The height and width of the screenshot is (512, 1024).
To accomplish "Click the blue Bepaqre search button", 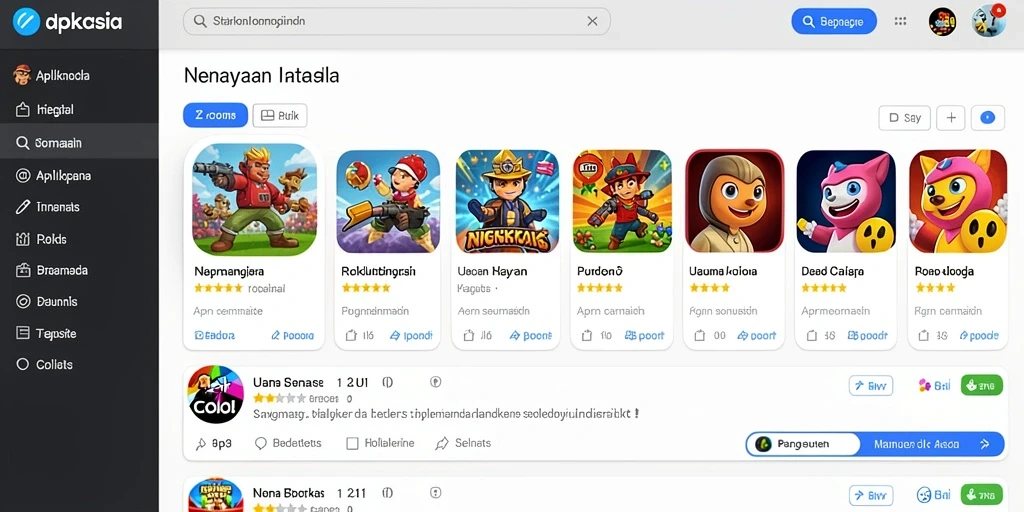I will point(834,22).
